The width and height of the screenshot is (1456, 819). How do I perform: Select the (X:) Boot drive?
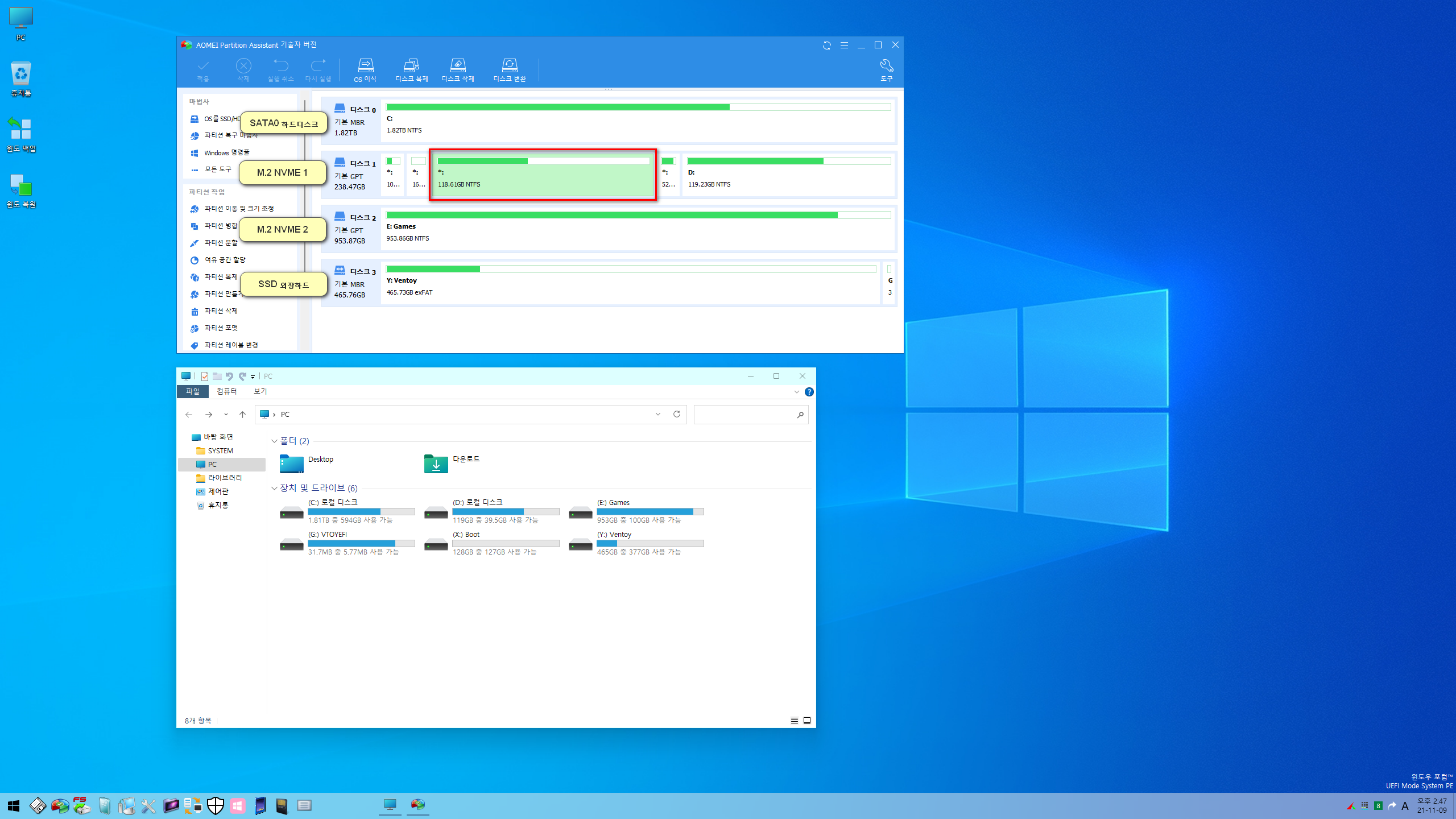pyautogui.click(x=493, y=543)
